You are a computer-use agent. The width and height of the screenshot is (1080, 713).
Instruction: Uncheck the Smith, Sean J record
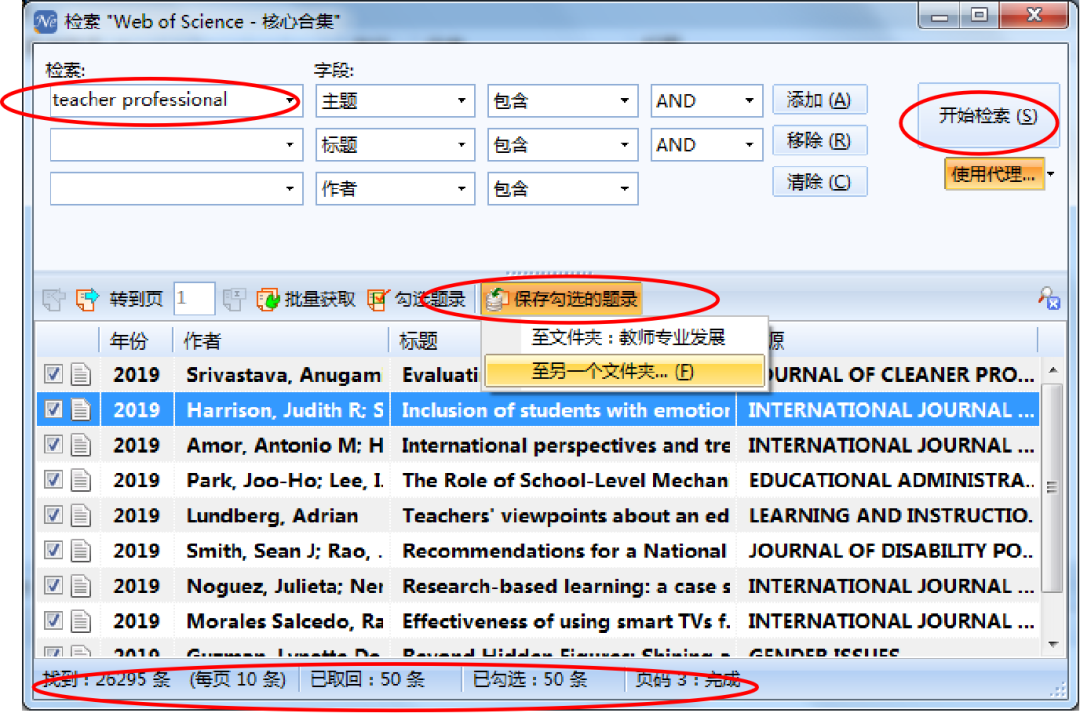53,550
